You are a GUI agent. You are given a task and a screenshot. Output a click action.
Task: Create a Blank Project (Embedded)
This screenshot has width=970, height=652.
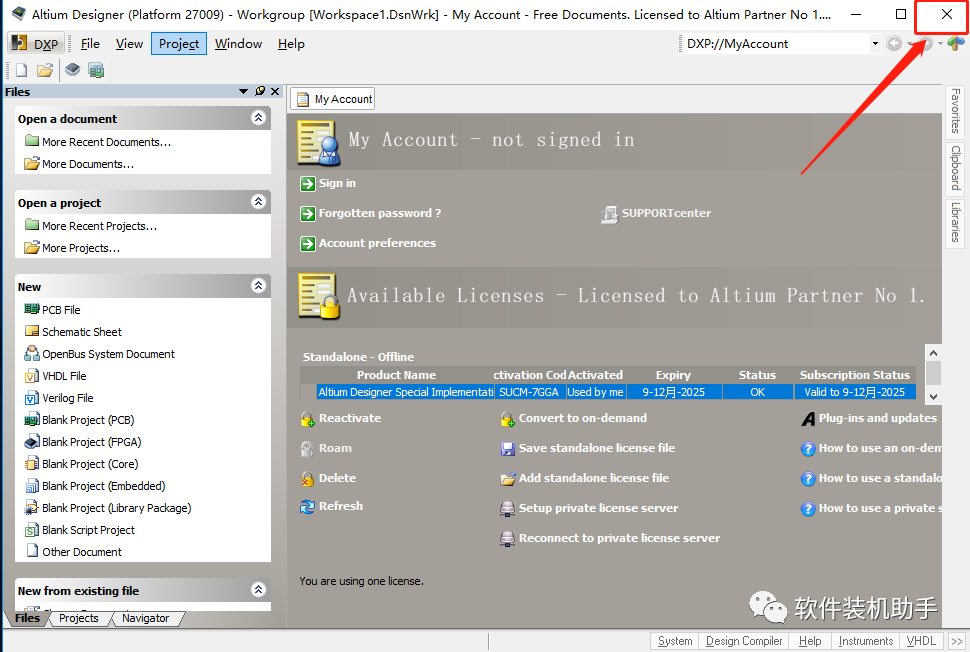103,486
